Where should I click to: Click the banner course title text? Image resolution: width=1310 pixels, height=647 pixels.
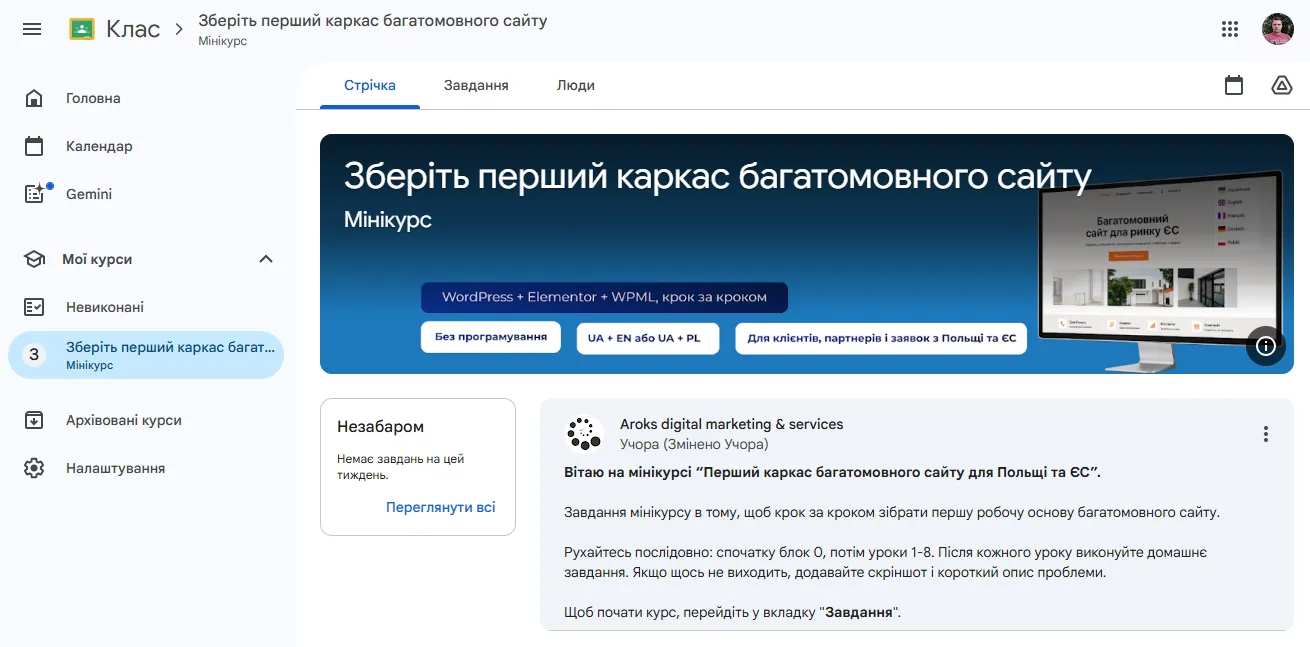[717, 176]
